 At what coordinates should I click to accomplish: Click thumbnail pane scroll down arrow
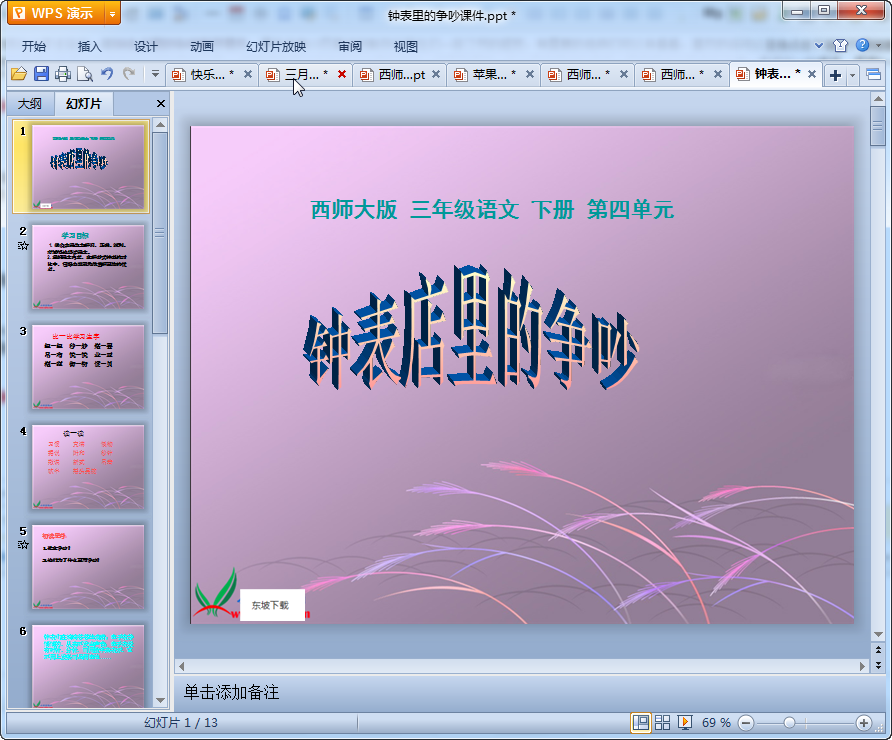point(160,701)
